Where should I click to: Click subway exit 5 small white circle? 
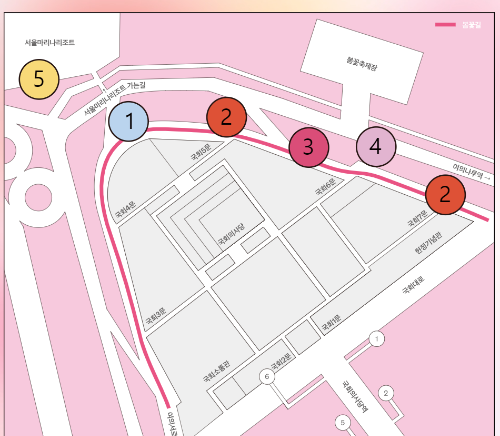(342, 422)
